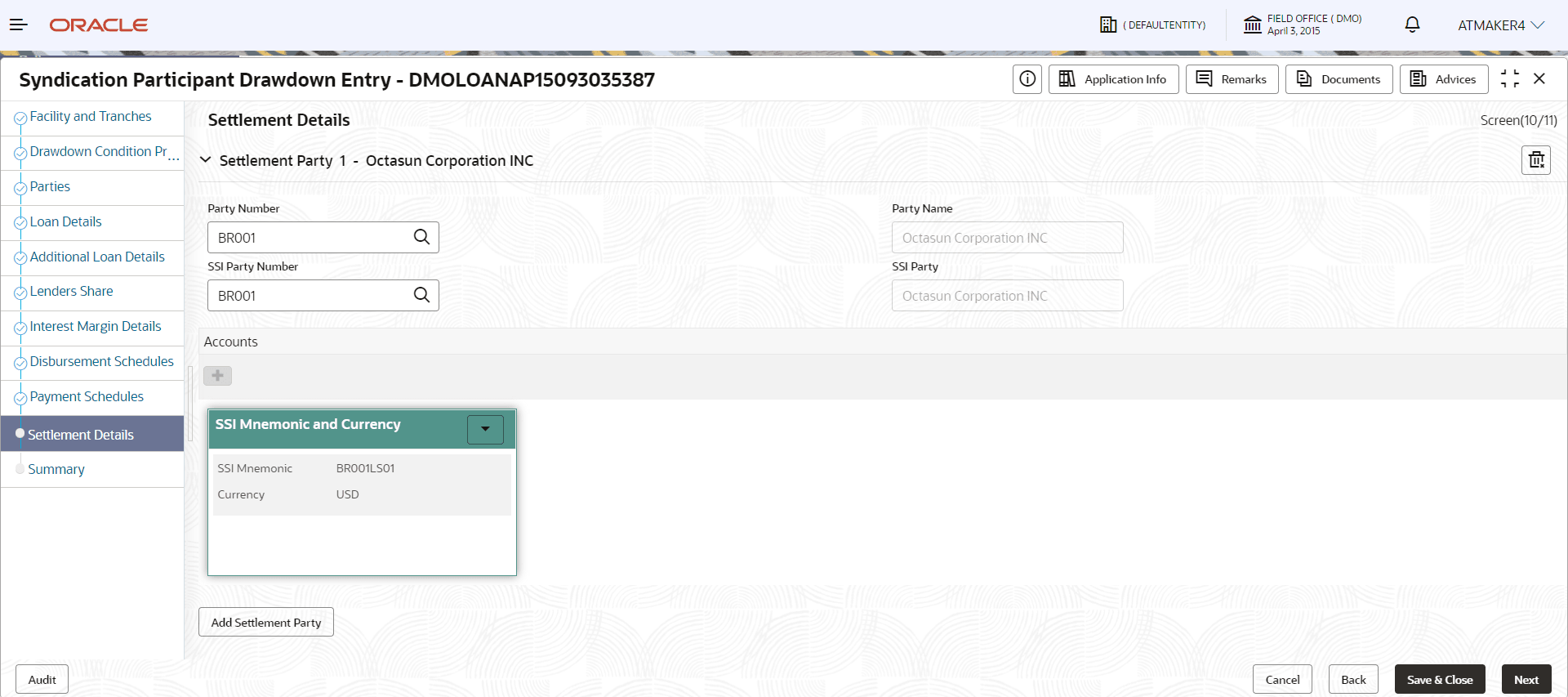Navigate to Additional Loan Details
This screenshot has width=1568, height=697.
pos(97,257)
